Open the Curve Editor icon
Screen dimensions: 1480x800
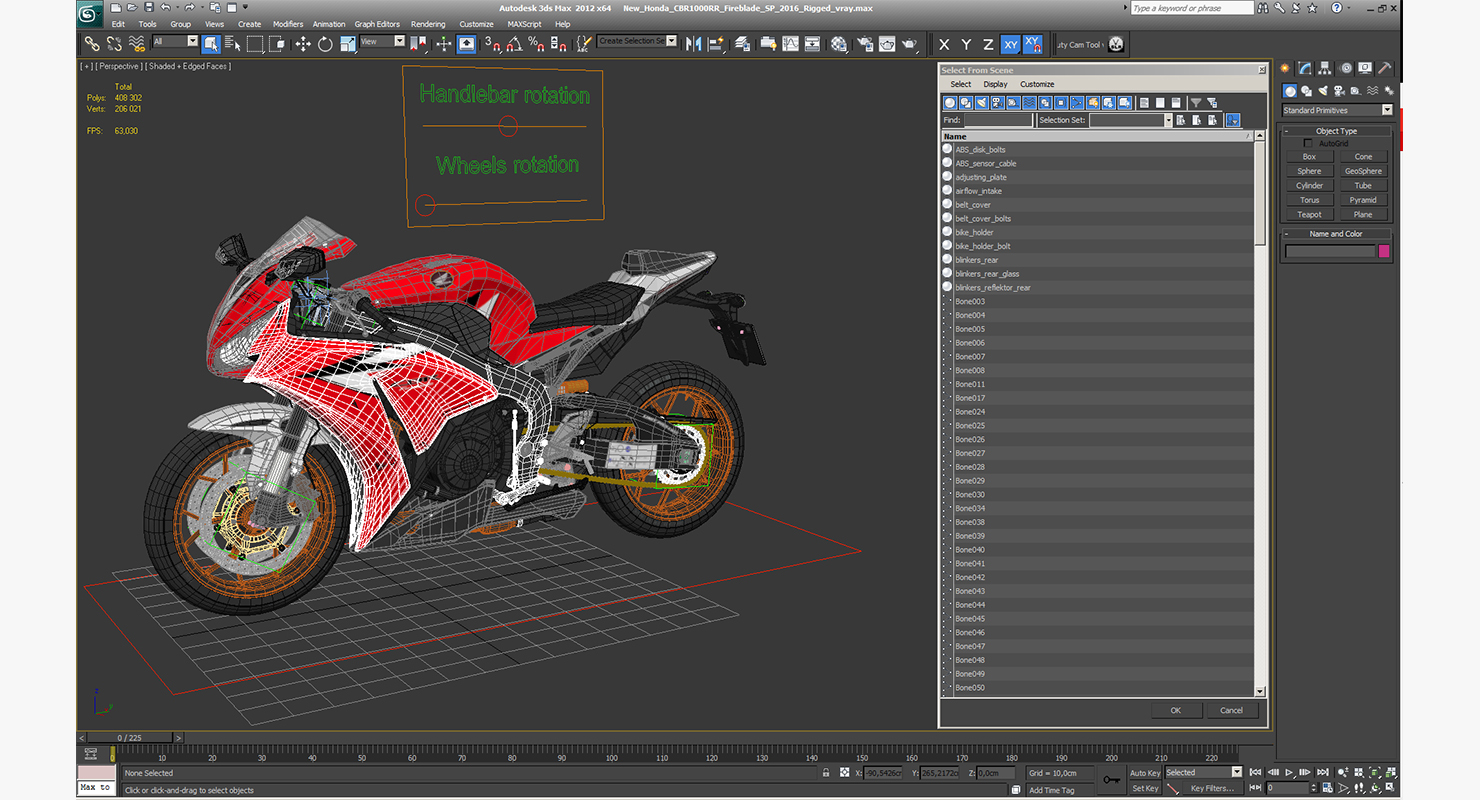pyautogui.click(x=790, y=44)
